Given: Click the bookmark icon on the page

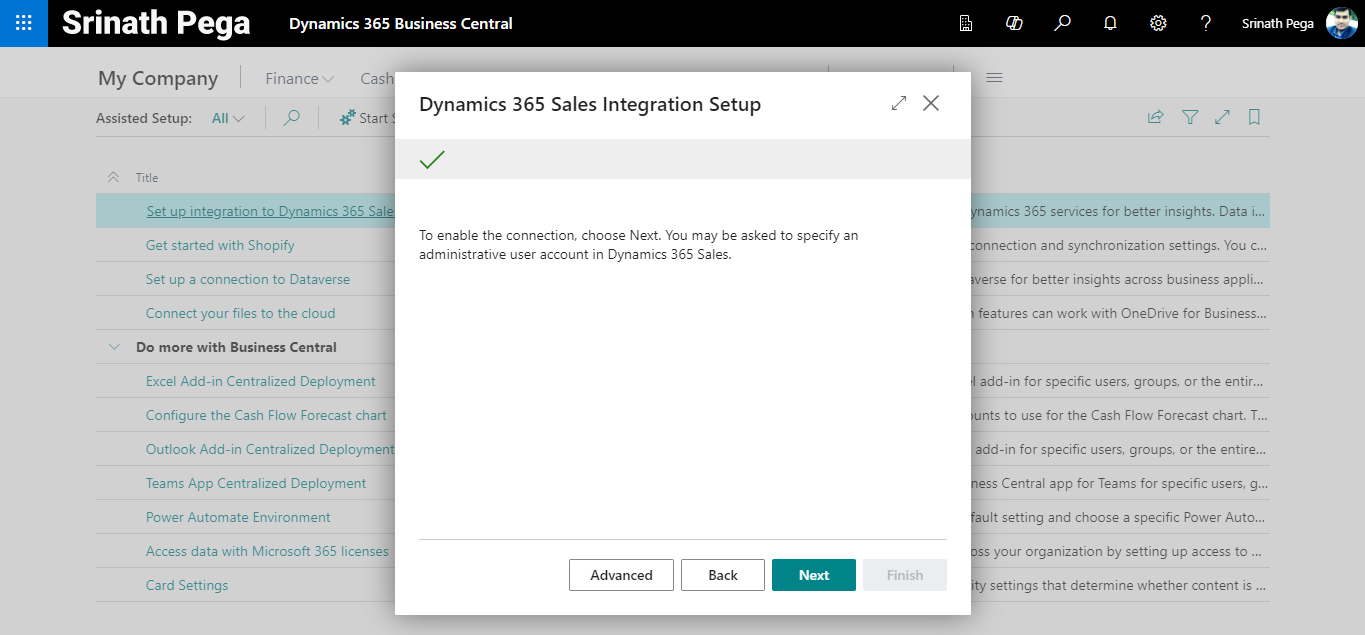Looking at the screenshot, I should [x=1254, y=118].
